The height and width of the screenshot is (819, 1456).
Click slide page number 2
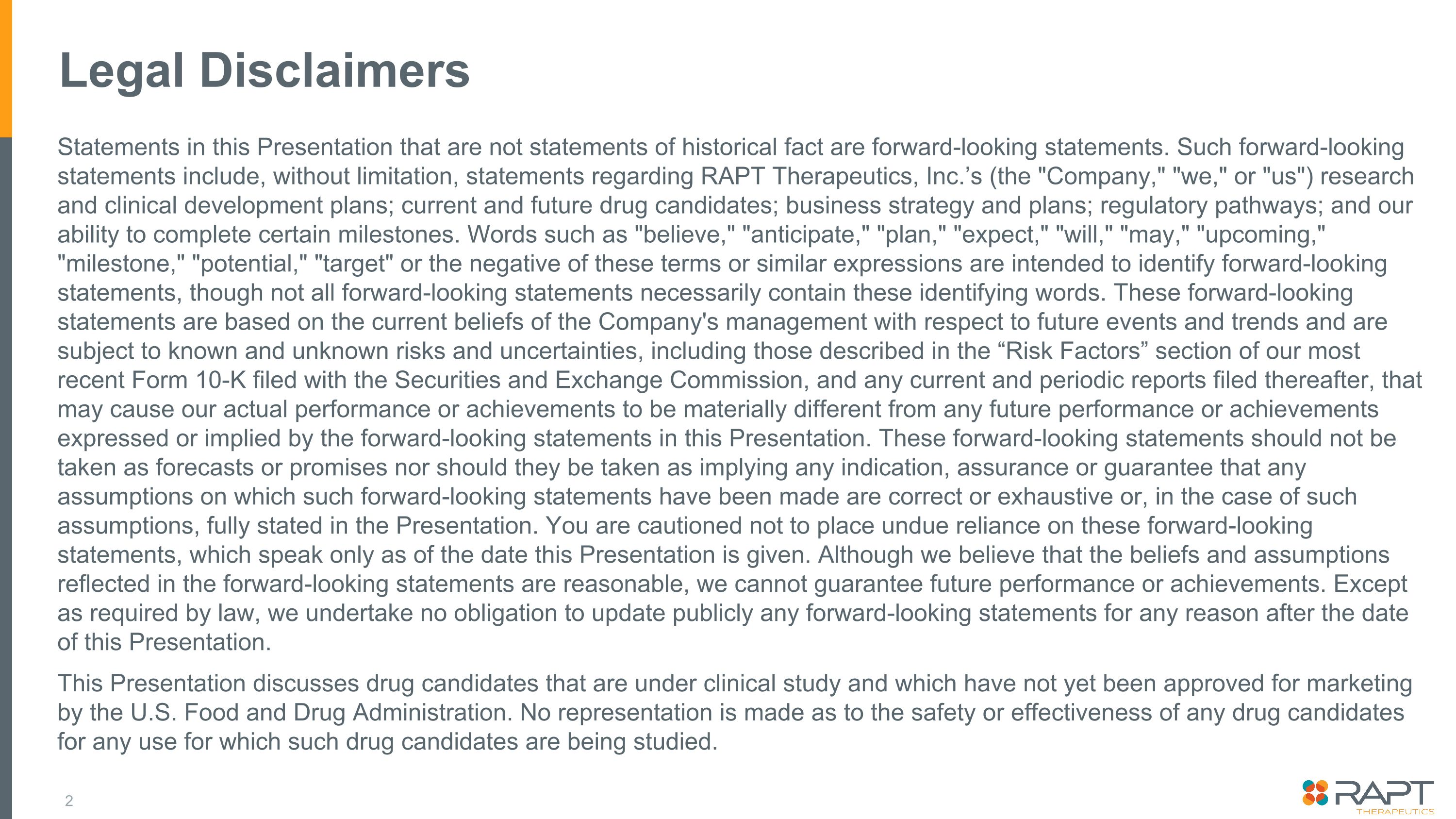(x=69, y=801)
